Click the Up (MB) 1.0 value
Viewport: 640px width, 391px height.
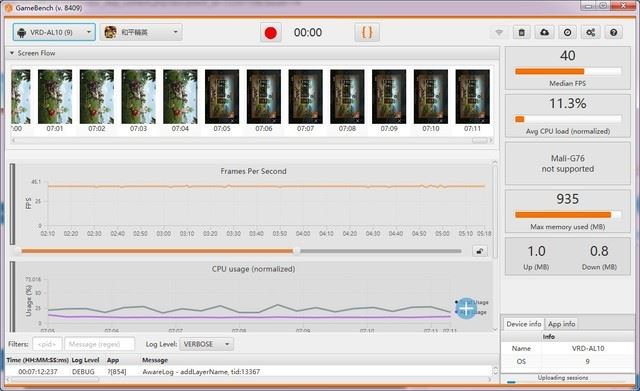(536, 251)
